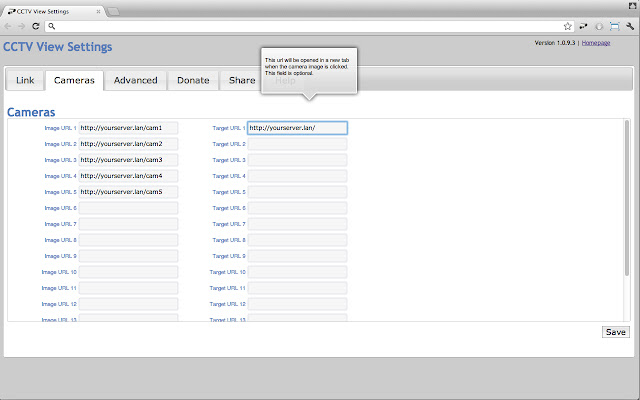This screenshot has width=640, height=400.
Task: Select the Target URL 4 field
Action: click(298, 176)
